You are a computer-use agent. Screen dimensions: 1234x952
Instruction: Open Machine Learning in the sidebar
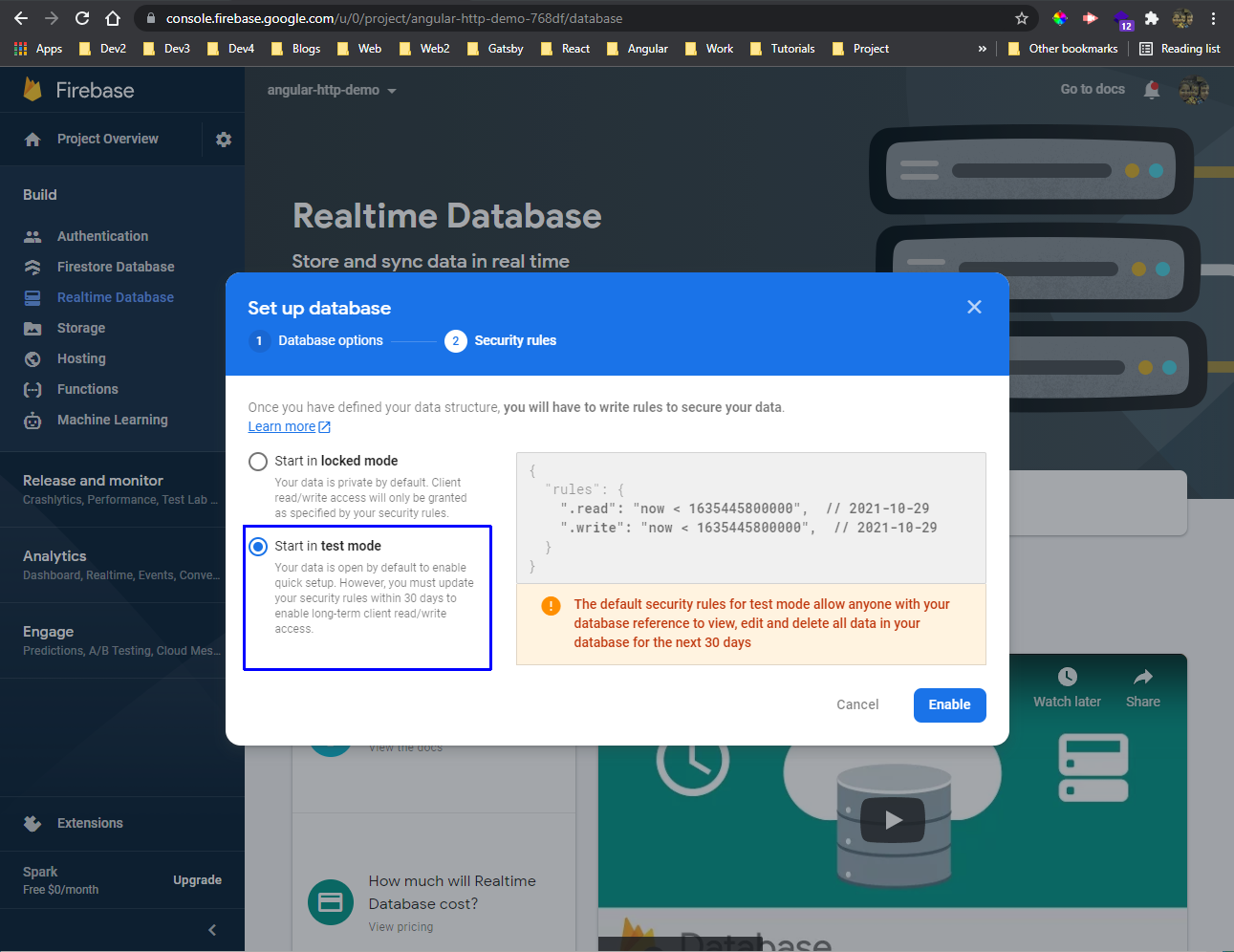point(112,420)
